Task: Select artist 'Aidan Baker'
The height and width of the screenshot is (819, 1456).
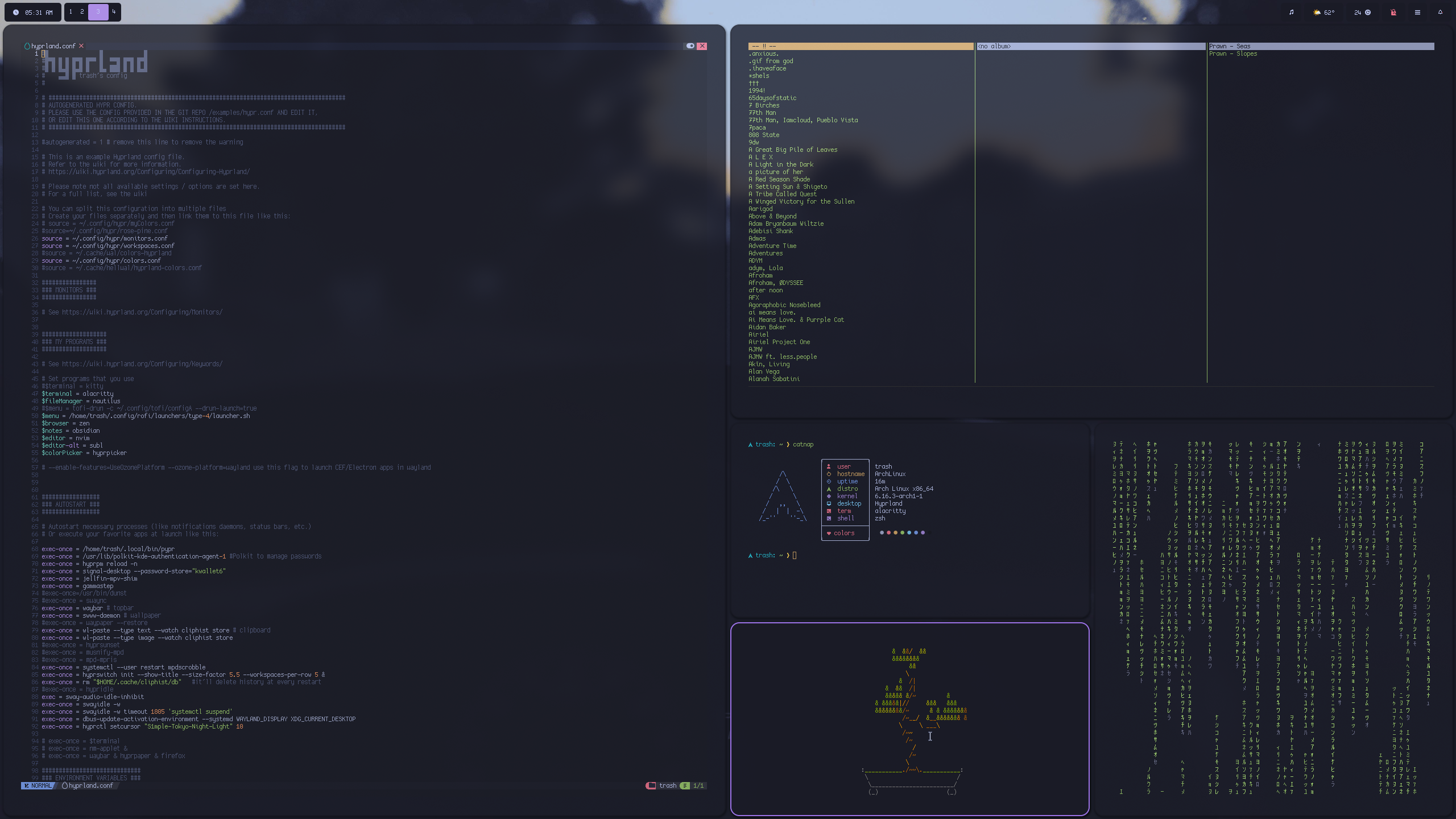Action: 767,327
